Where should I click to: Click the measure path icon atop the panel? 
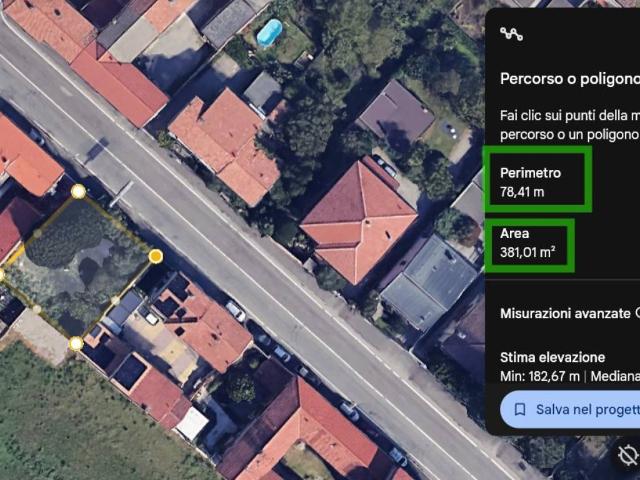click(512, 34)
